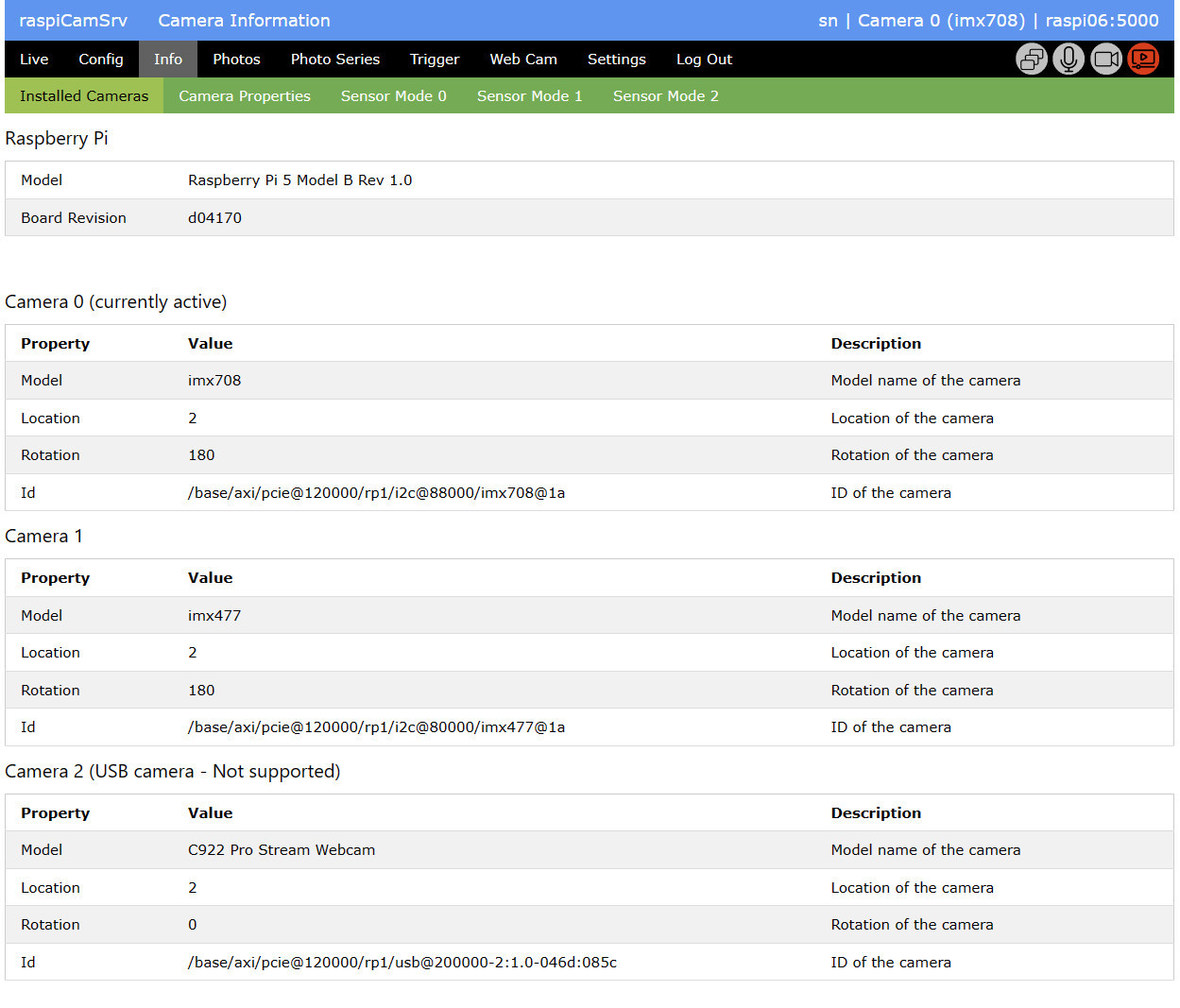Switch to the Web Cam page
The image size is (1180, 1008).
tap(523, 60)
